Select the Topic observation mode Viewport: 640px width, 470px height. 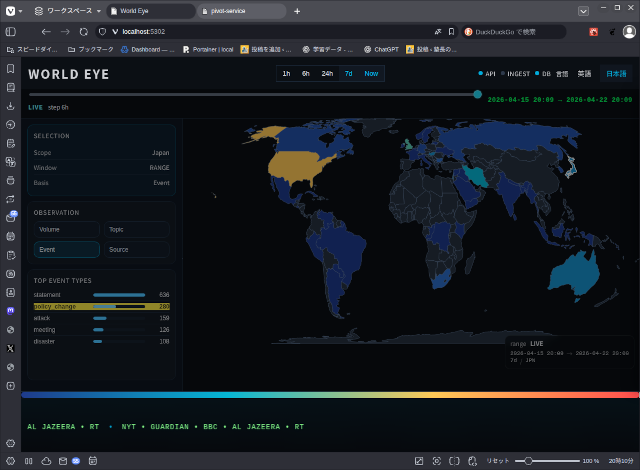click(136, 230)
